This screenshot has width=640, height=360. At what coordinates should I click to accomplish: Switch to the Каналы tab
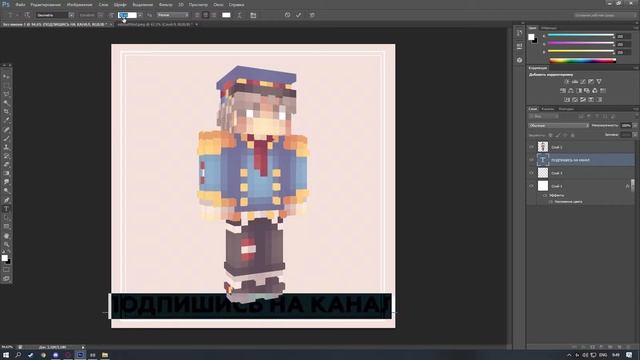[547, 109]
